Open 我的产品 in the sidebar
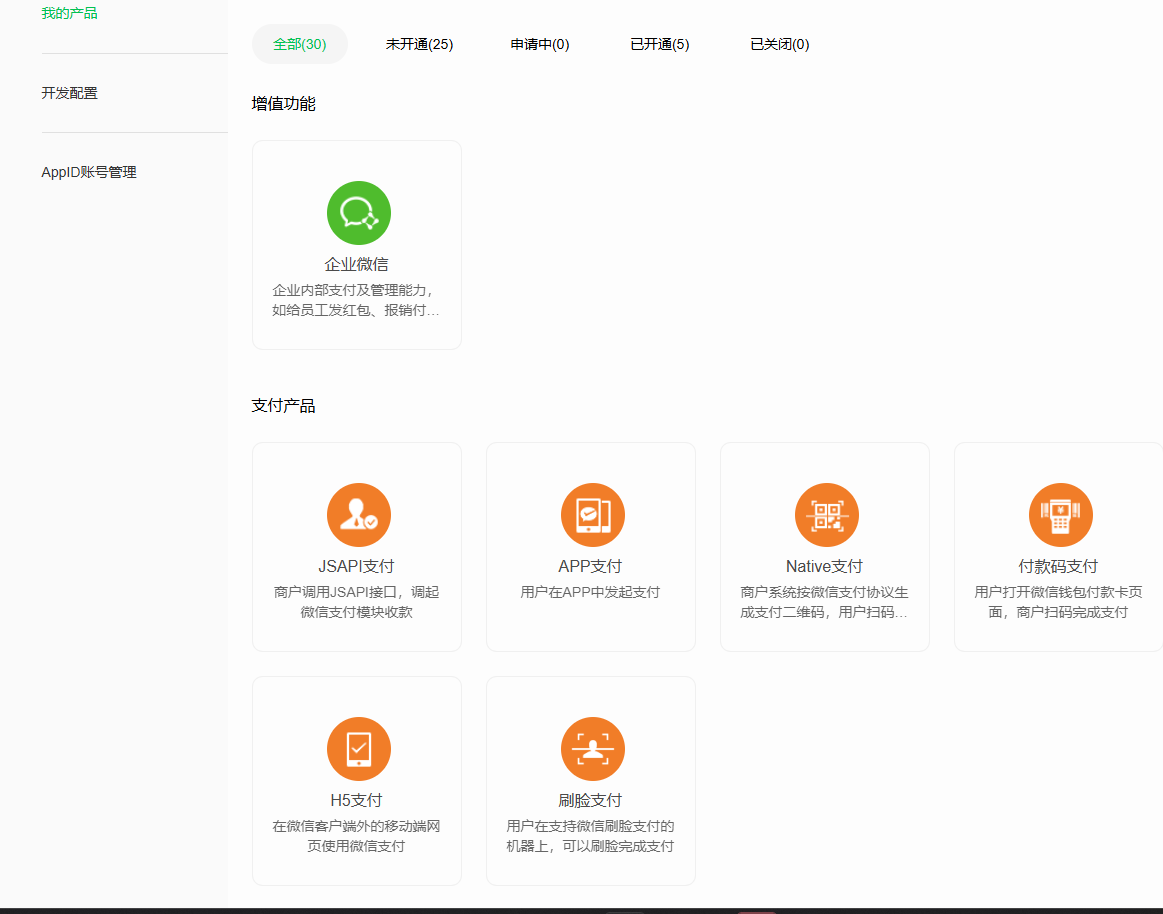The height and width of the screenshot is (914, 1163). (x=70, y=13)
